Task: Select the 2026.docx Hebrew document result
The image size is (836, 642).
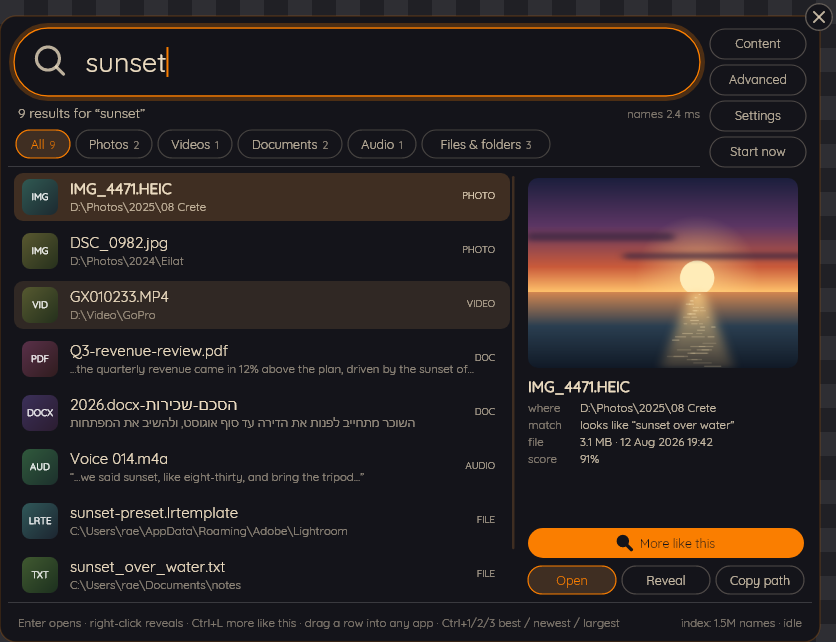Action: coord(262,413)
